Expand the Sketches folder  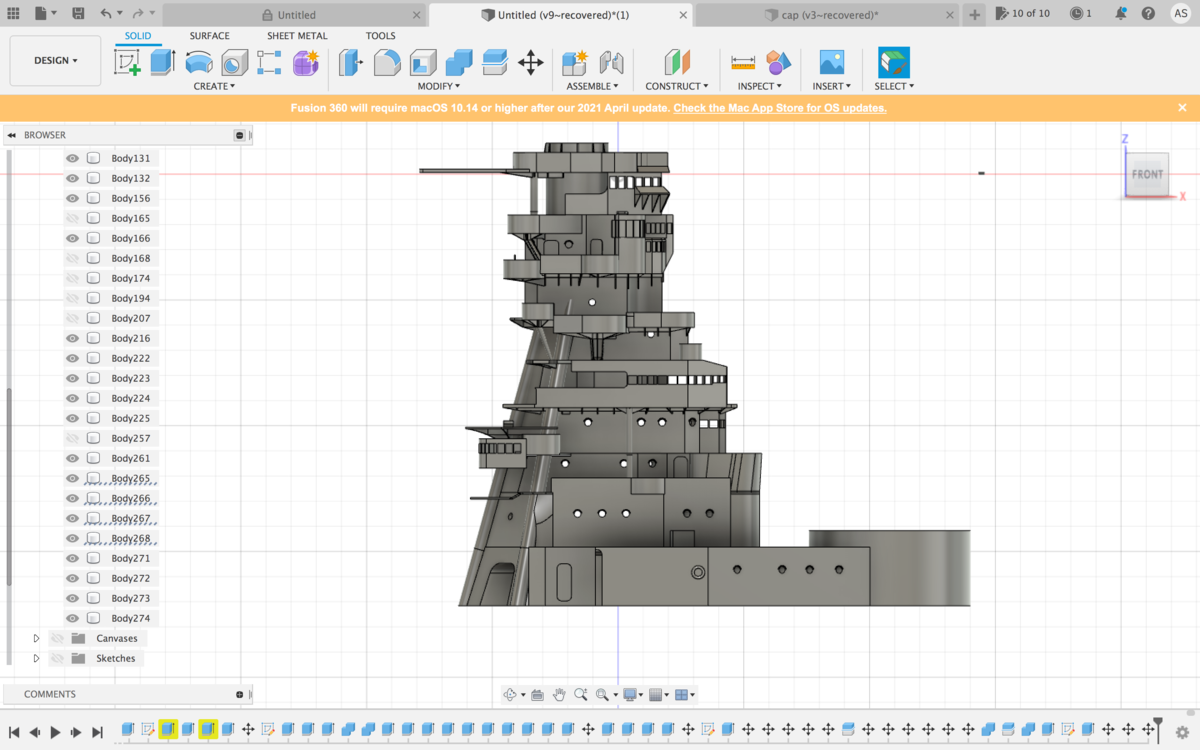tap(37, 658)
